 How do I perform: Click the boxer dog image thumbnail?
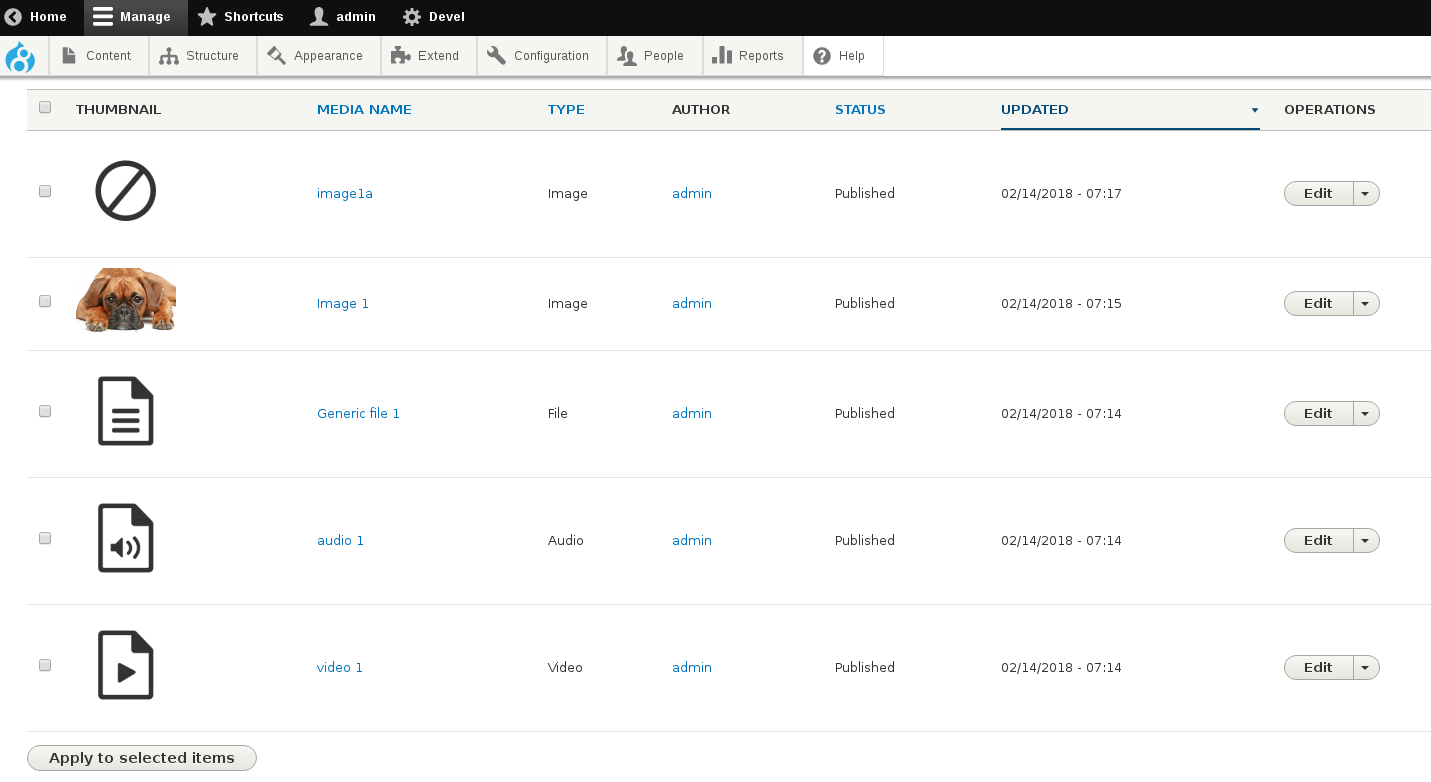[x=126, y=300]
